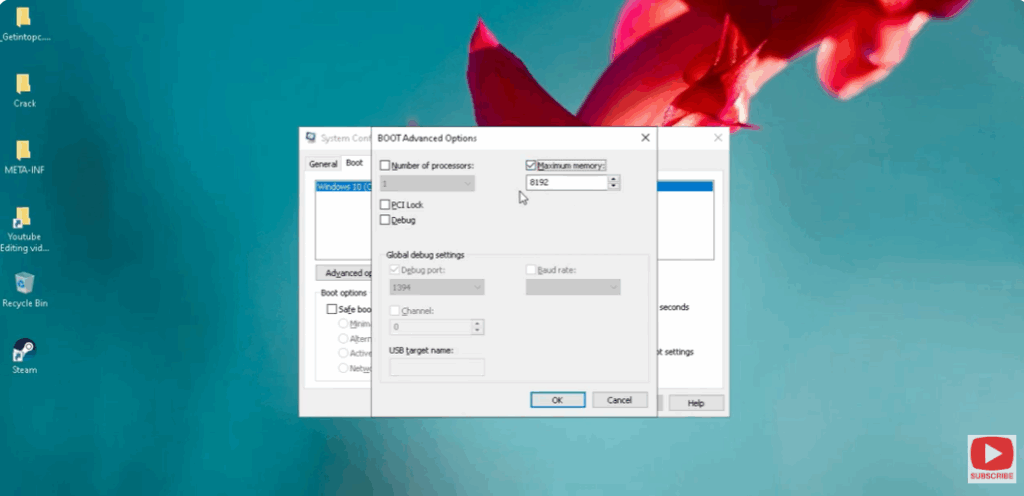Viewport: 1024px width, 496px height.
Task: Click the red YouTube Subscribe button
Action: click(x=991, y=459)
